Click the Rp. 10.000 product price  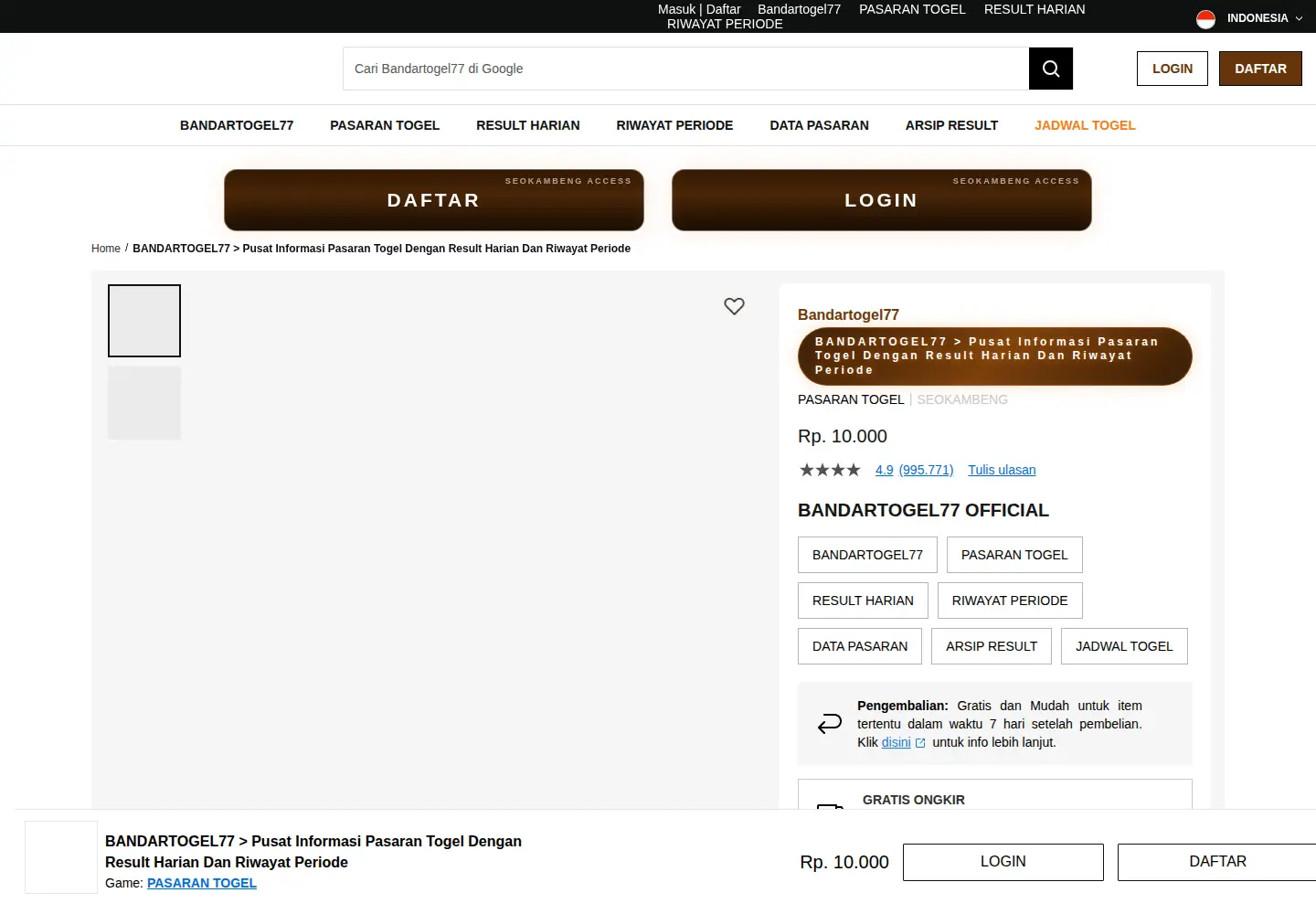point(843,436)
